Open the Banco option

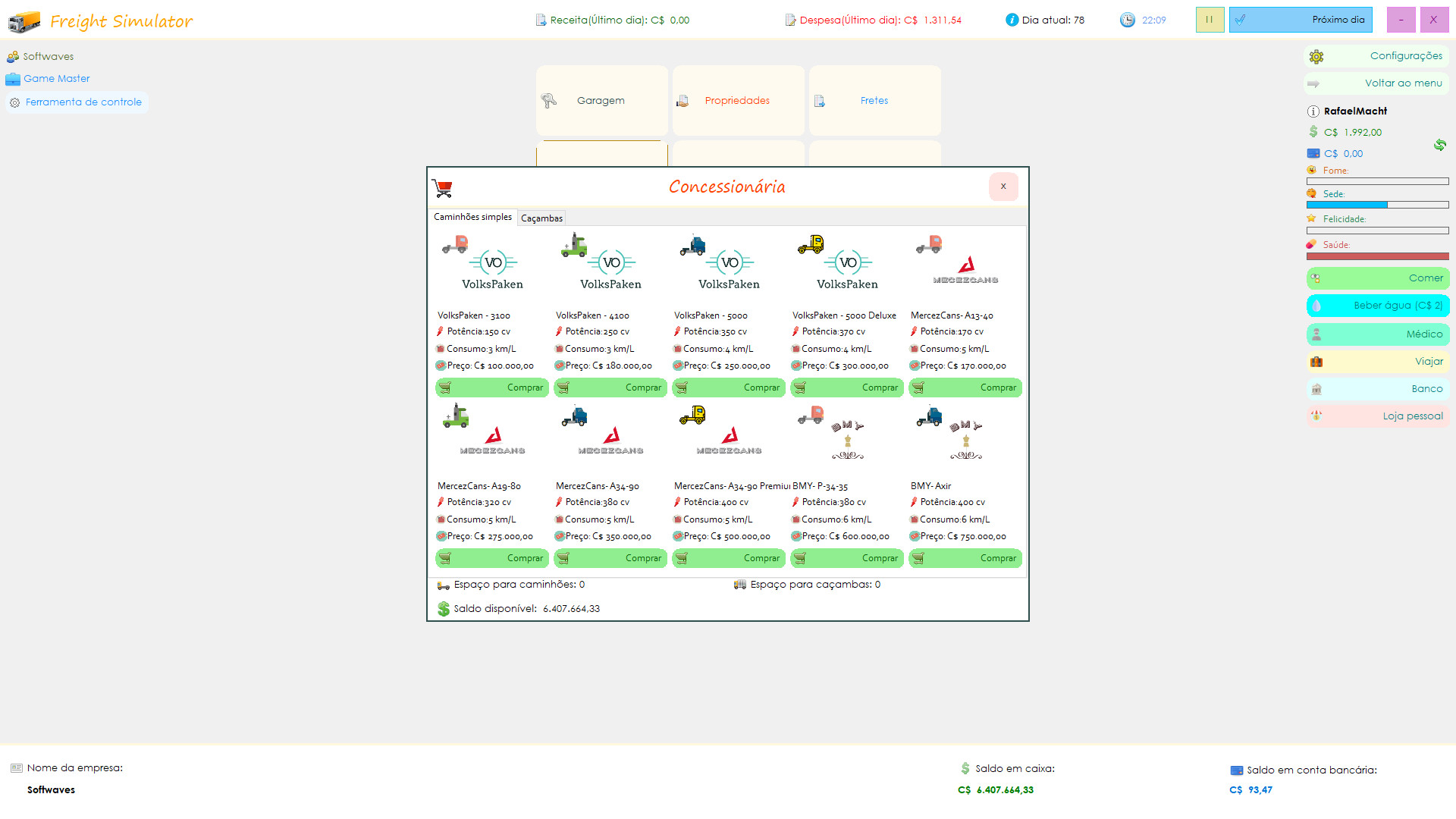click(x=1377, y=389)
